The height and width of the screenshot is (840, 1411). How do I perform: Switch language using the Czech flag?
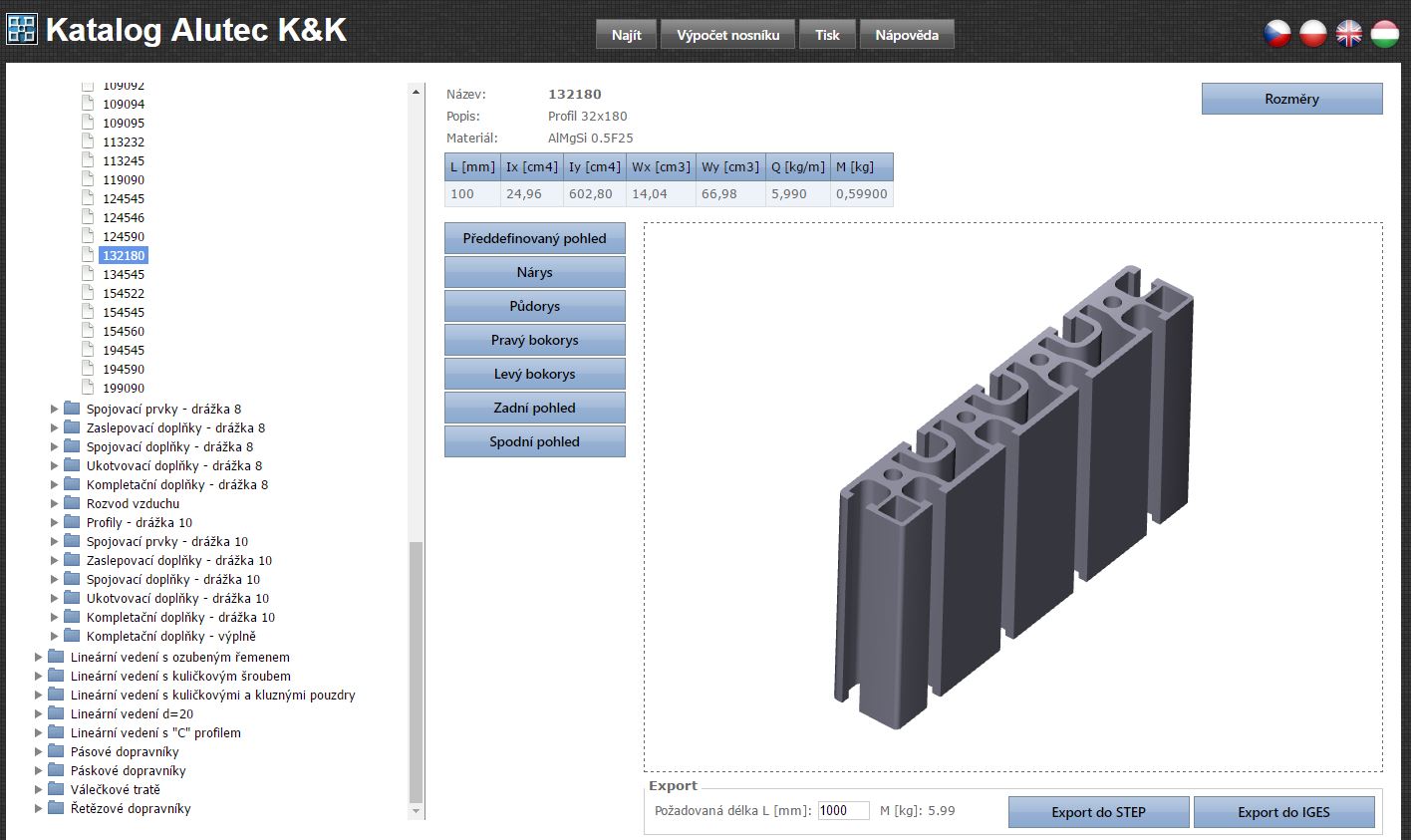[1278, 34]
